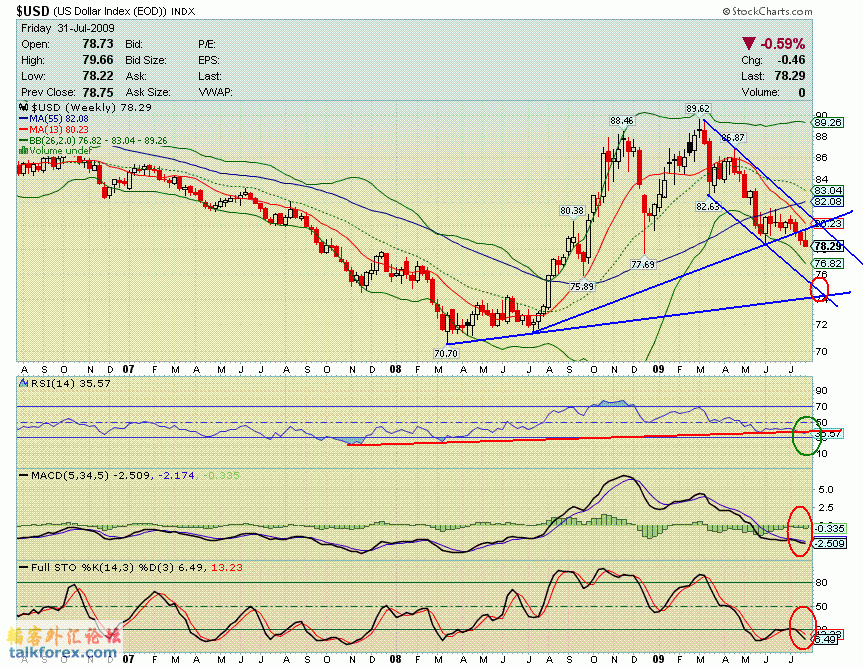Click the Chg value -0.46
The height and width of the screenshot is (668, 863).
(791, 60)
